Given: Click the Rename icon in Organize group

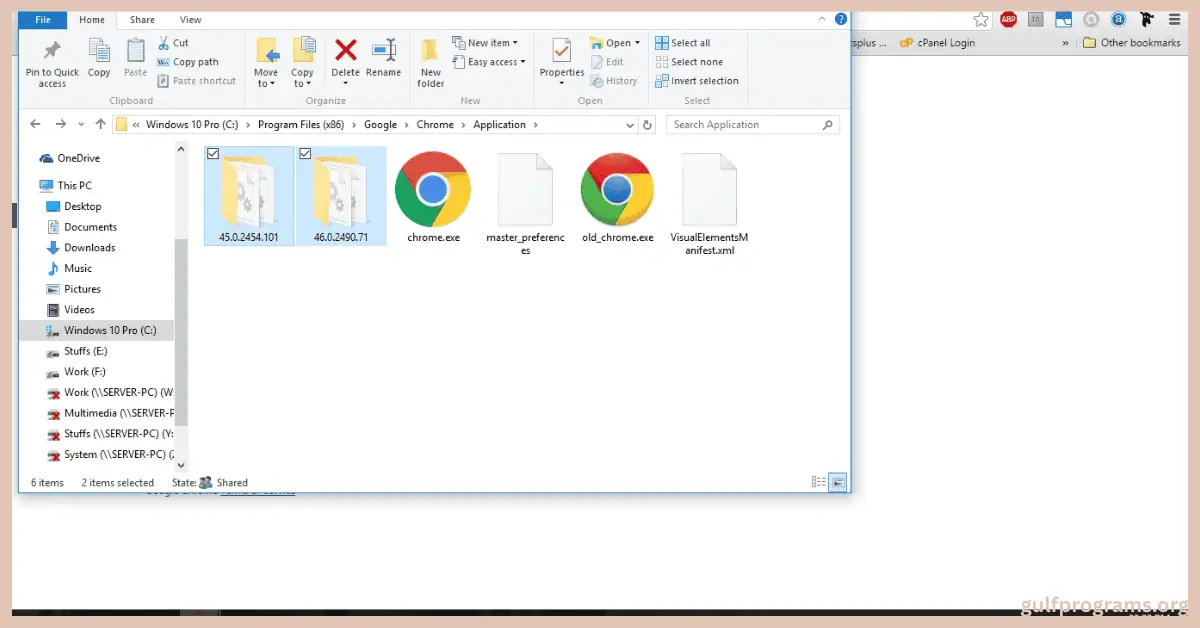Looking at the screenshot, I should tap(383, 51).
